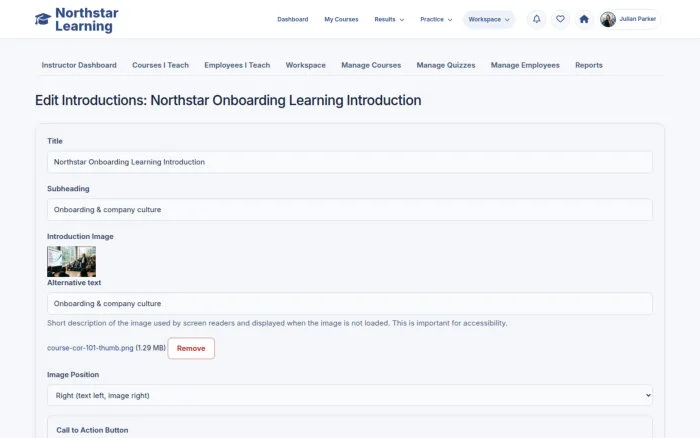Remove the uploaded introduction image

(x=191, y=348)
